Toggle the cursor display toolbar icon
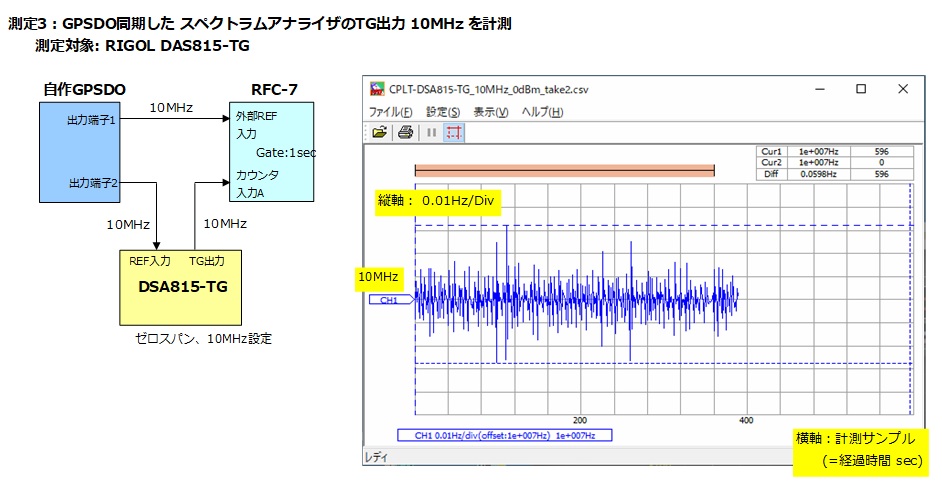The image size is (942, 496). pos(454,132)
